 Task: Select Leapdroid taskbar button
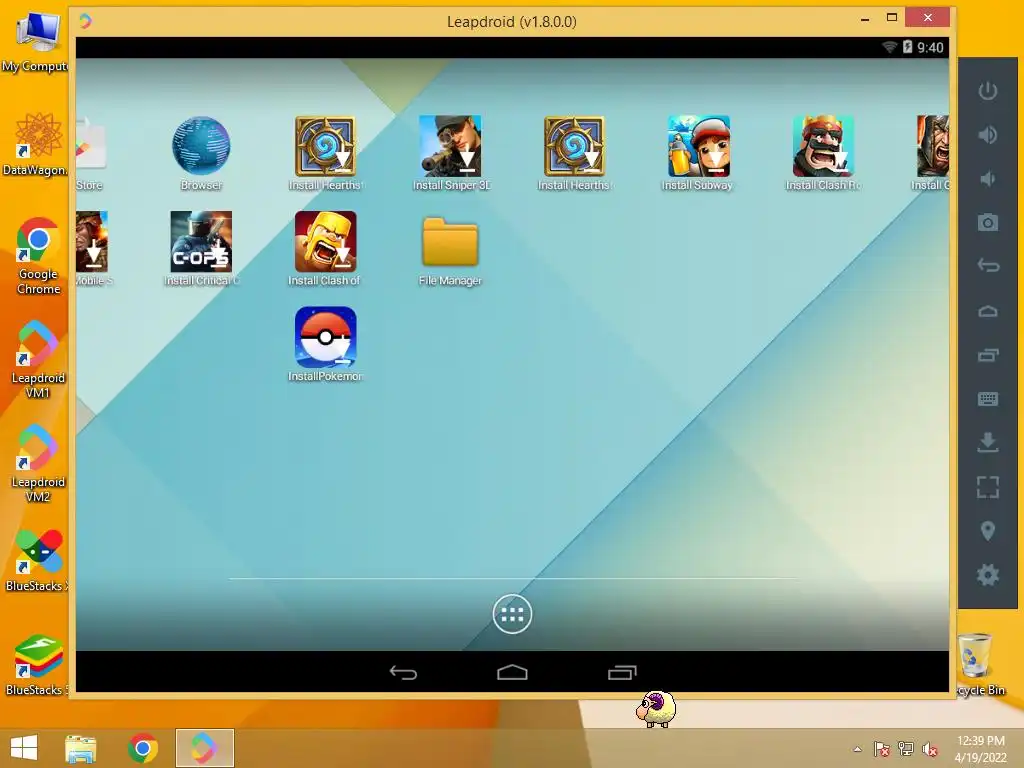pyautogui.click(x=204, y=748)
